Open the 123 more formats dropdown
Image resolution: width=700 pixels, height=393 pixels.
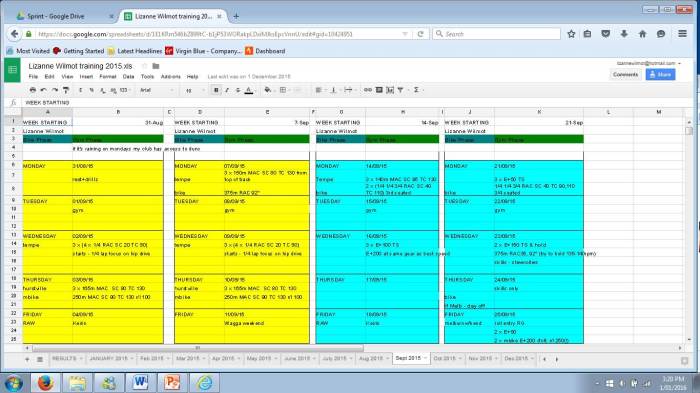pyautogui.click(x=125, y=90)
